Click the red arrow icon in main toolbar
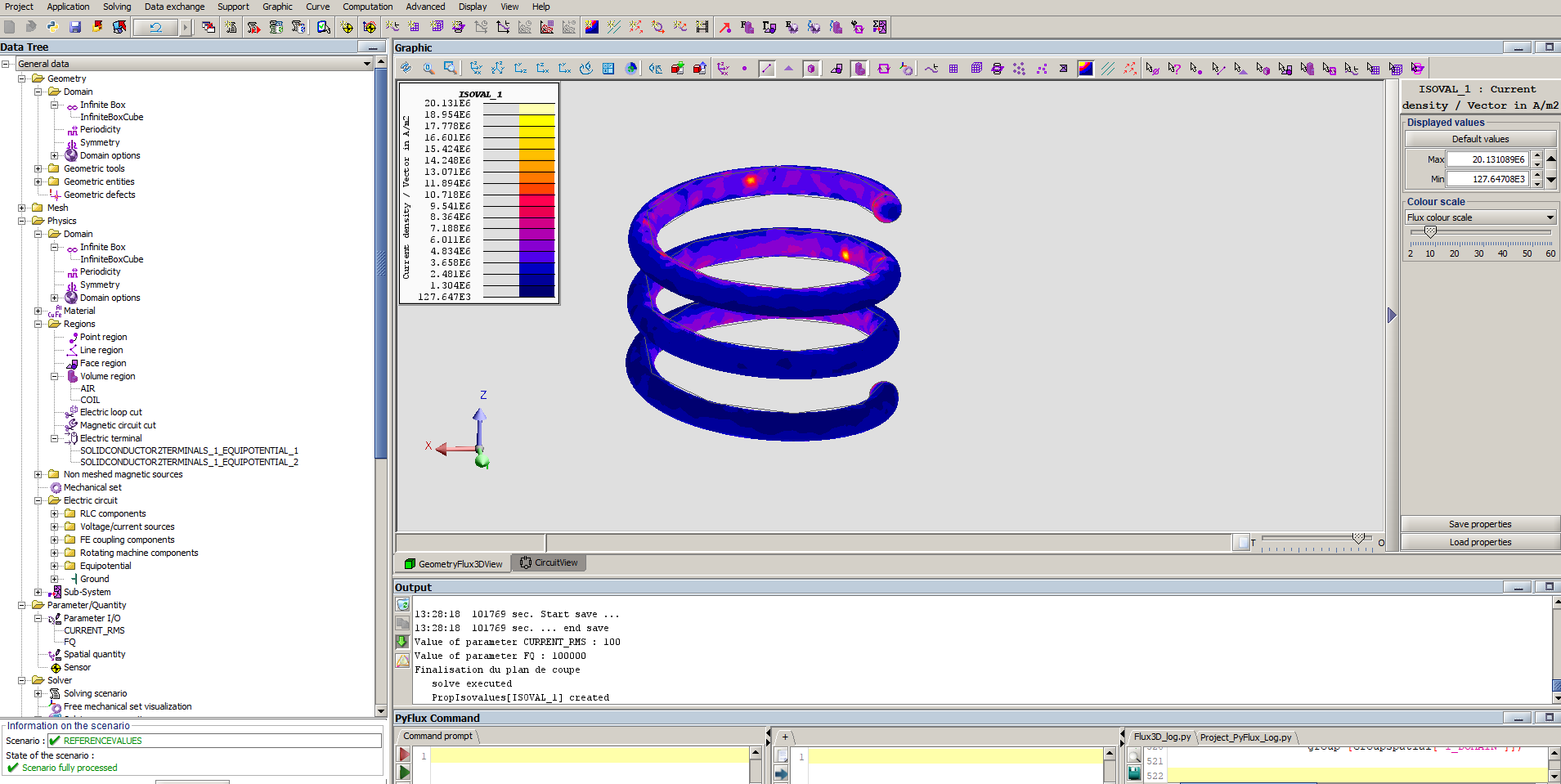Screen dimensions: 1561x784 coord(724,27)
